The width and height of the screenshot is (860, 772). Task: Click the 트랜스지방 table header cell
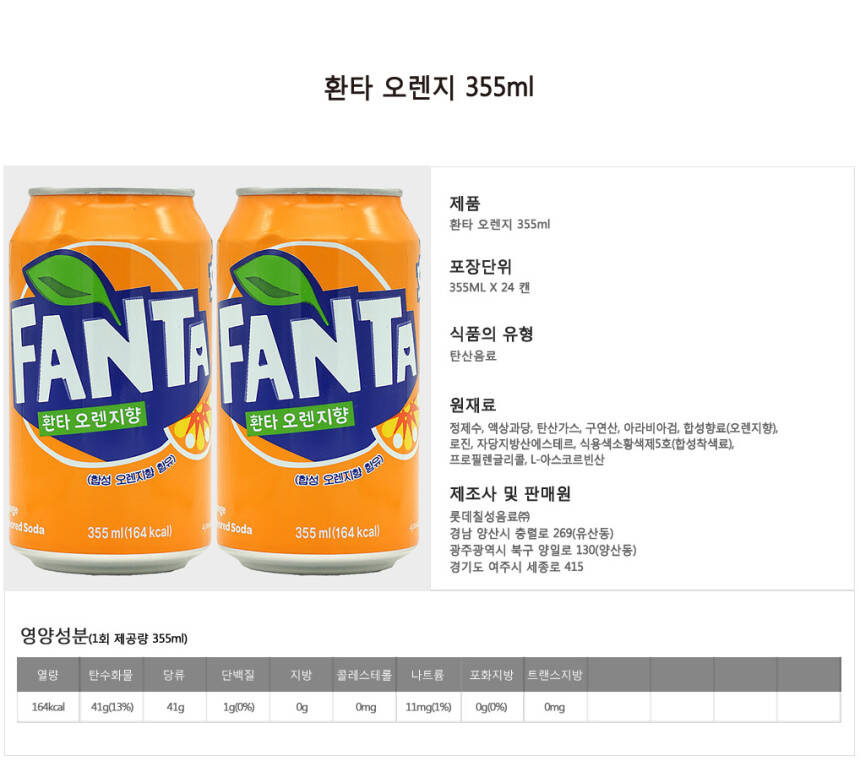(x=555, y=675)
